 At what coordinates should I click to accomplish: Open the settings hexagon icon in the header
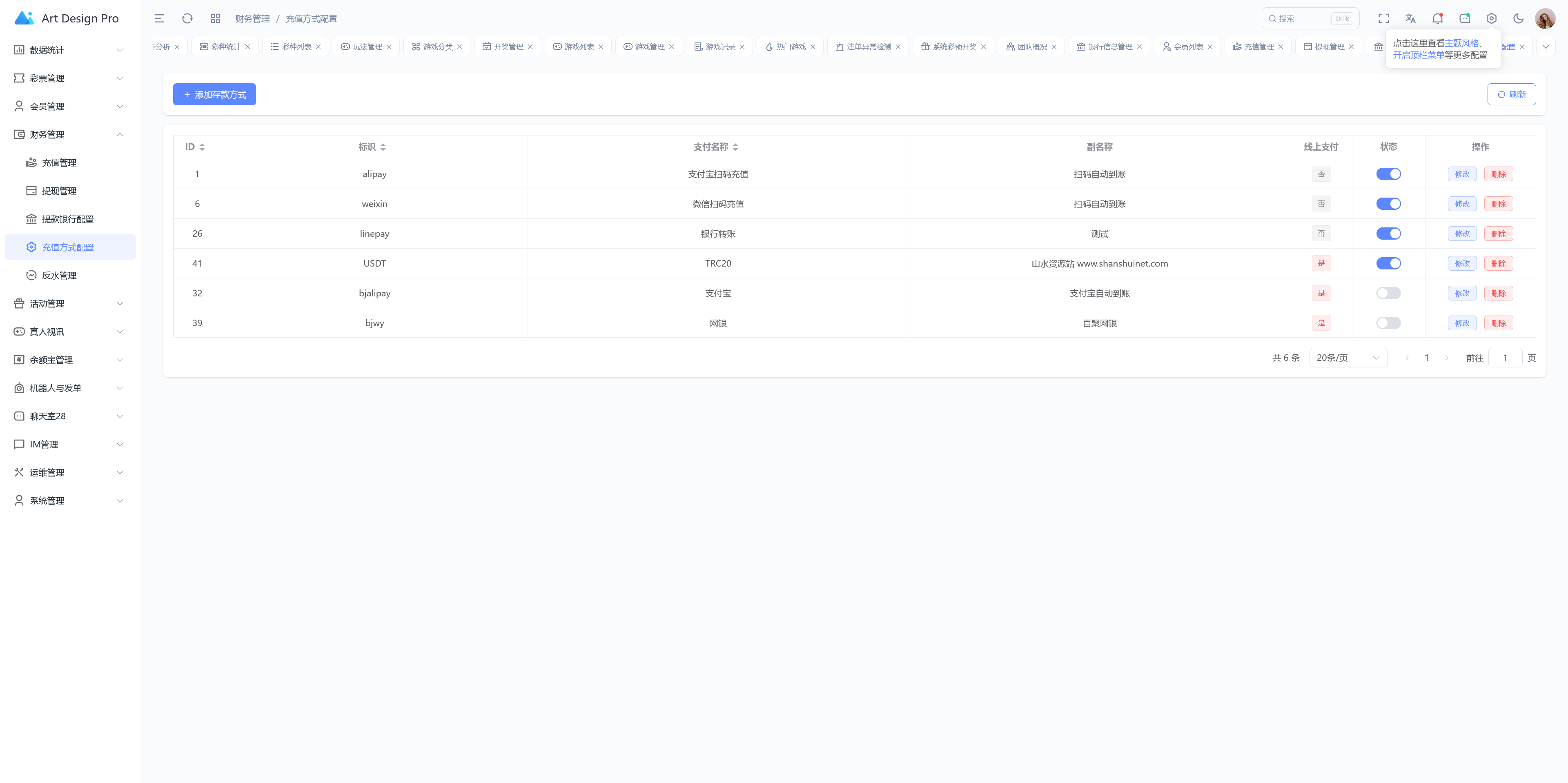[1491, 18]
